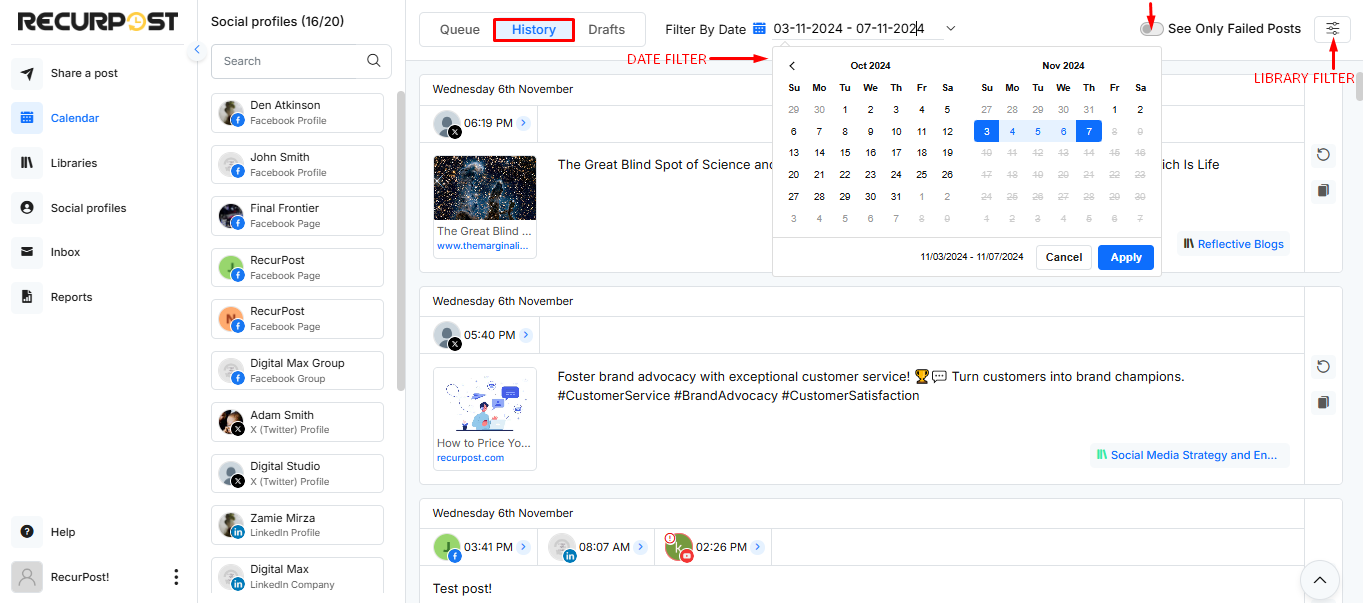Open www.themarginali... link preview
Screen dimensions: 1363x603
pyautogui.click(x=482, y=246)
